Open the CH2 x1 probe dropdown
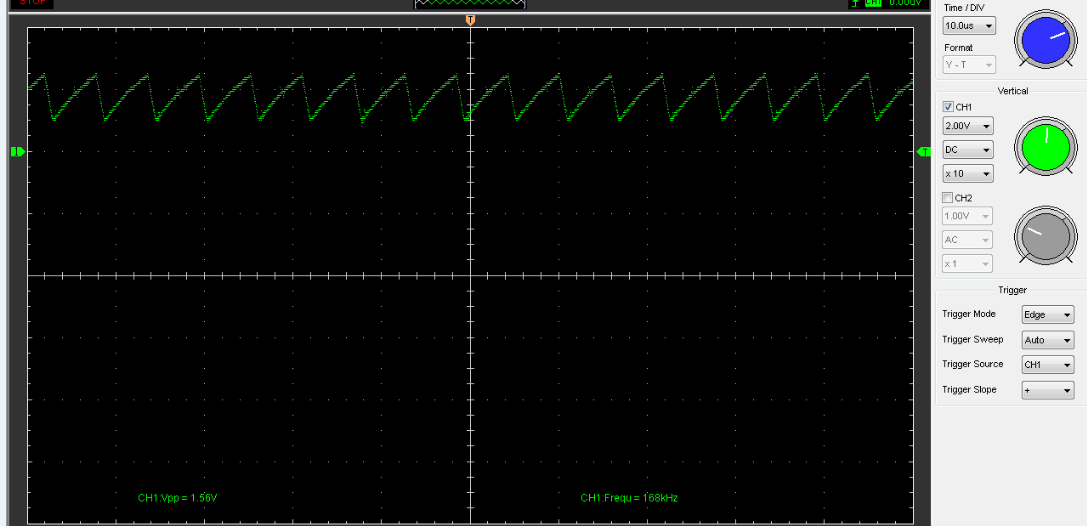The image size is (1087, 526). [968, 263]
